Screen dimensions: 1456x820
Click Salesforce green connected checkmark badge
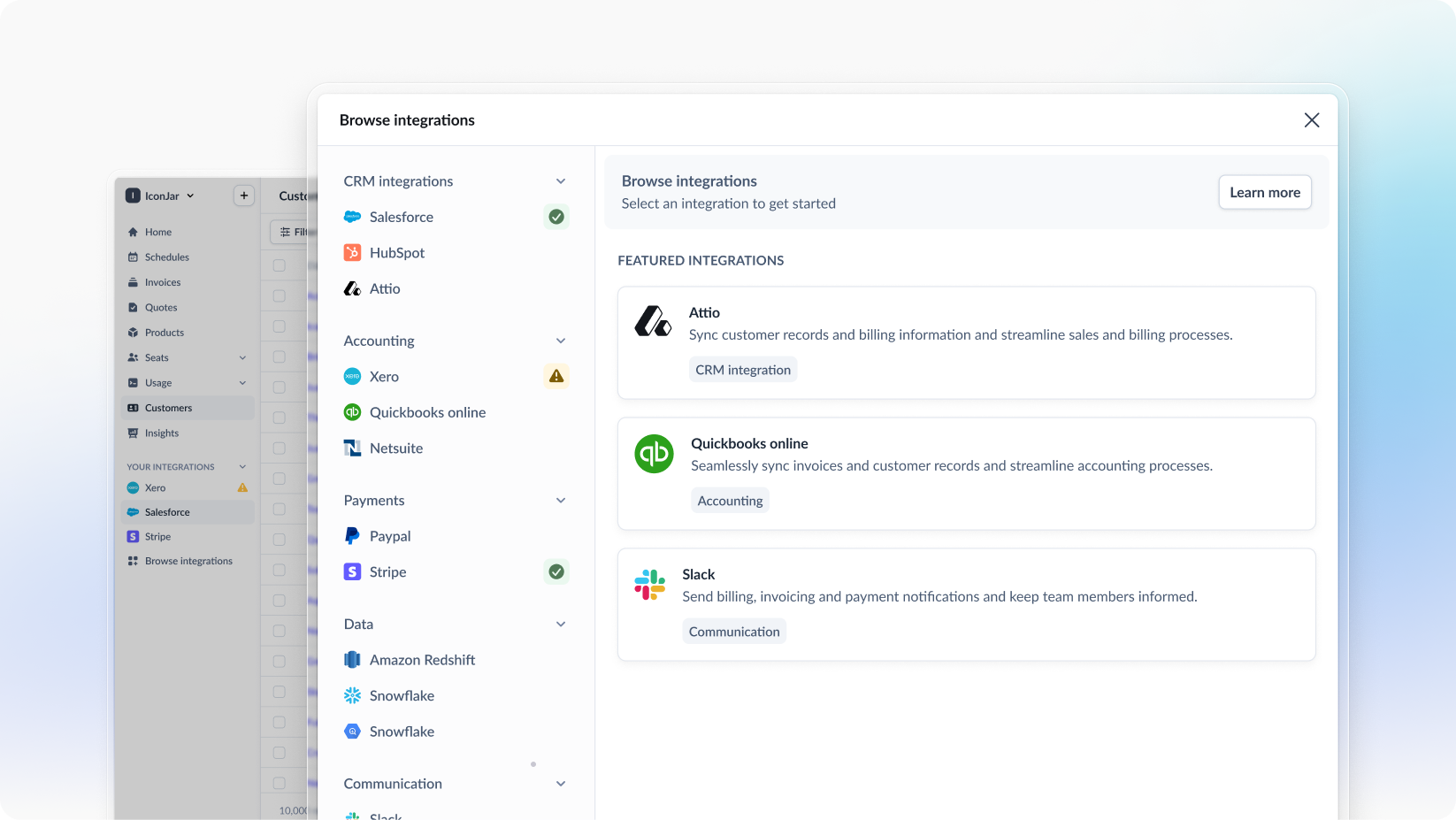click(556, 217)
